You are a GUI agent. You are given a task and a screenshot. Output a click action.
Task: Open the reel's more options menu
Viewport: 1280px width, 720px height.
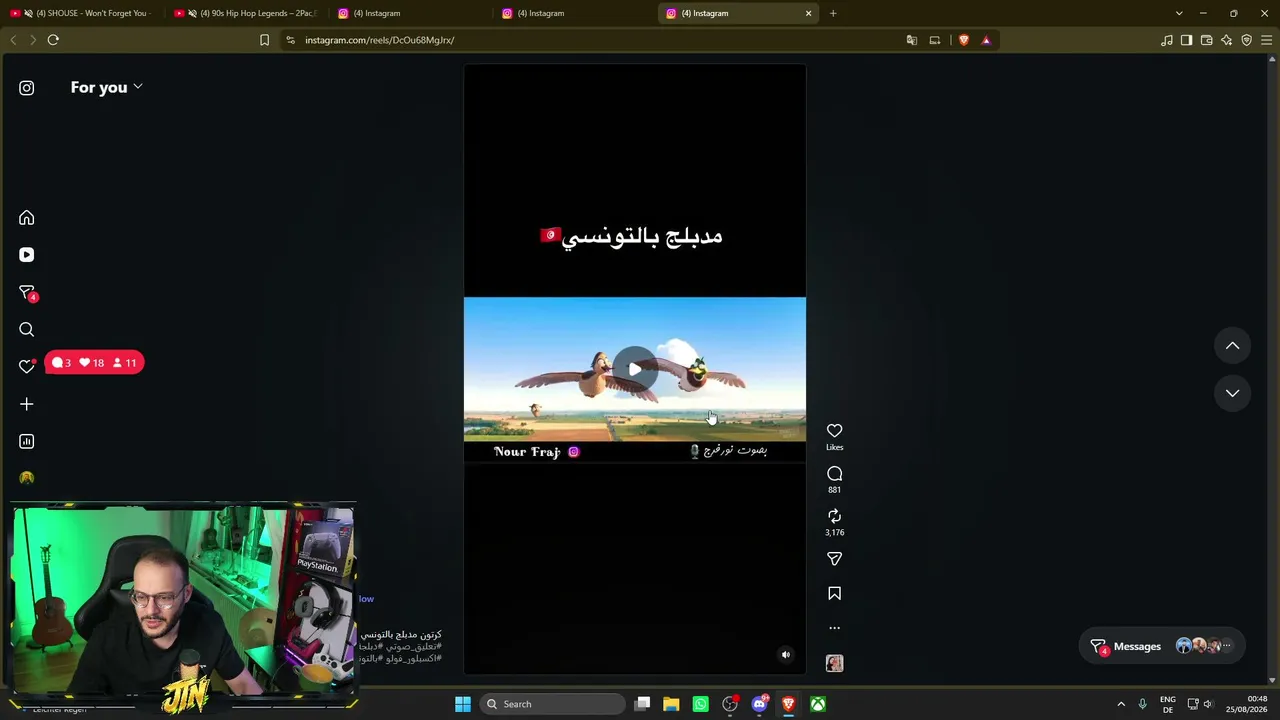click(x=835, y=628)
